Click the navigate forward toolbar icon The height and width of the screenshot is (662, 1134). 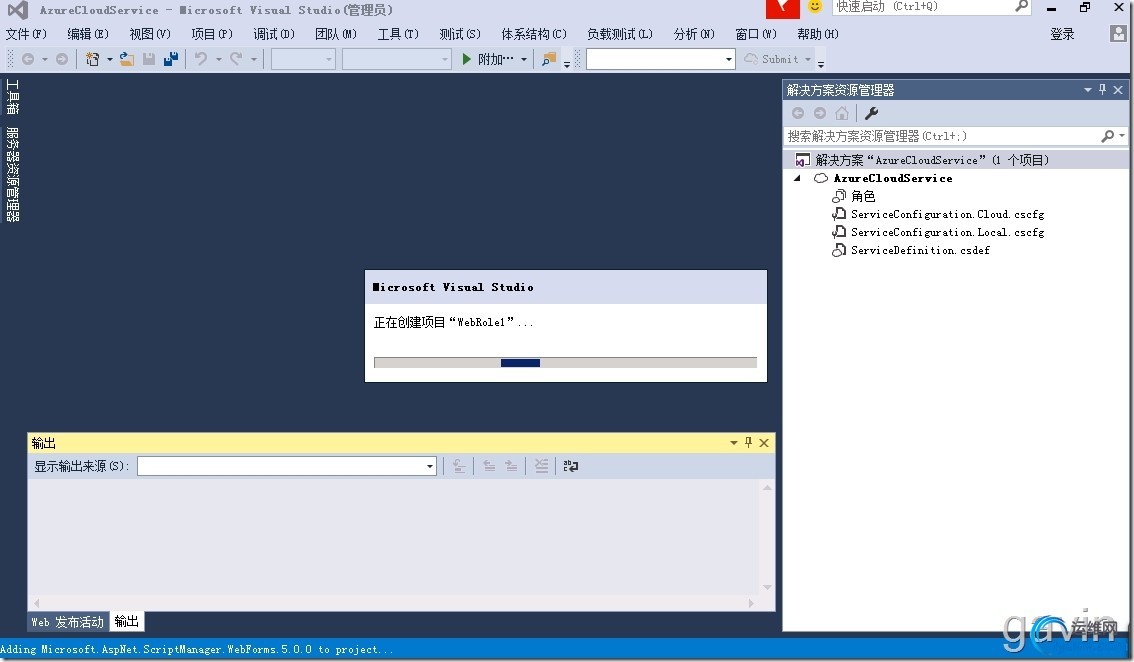pyautogui.click(x=62, y=59)
